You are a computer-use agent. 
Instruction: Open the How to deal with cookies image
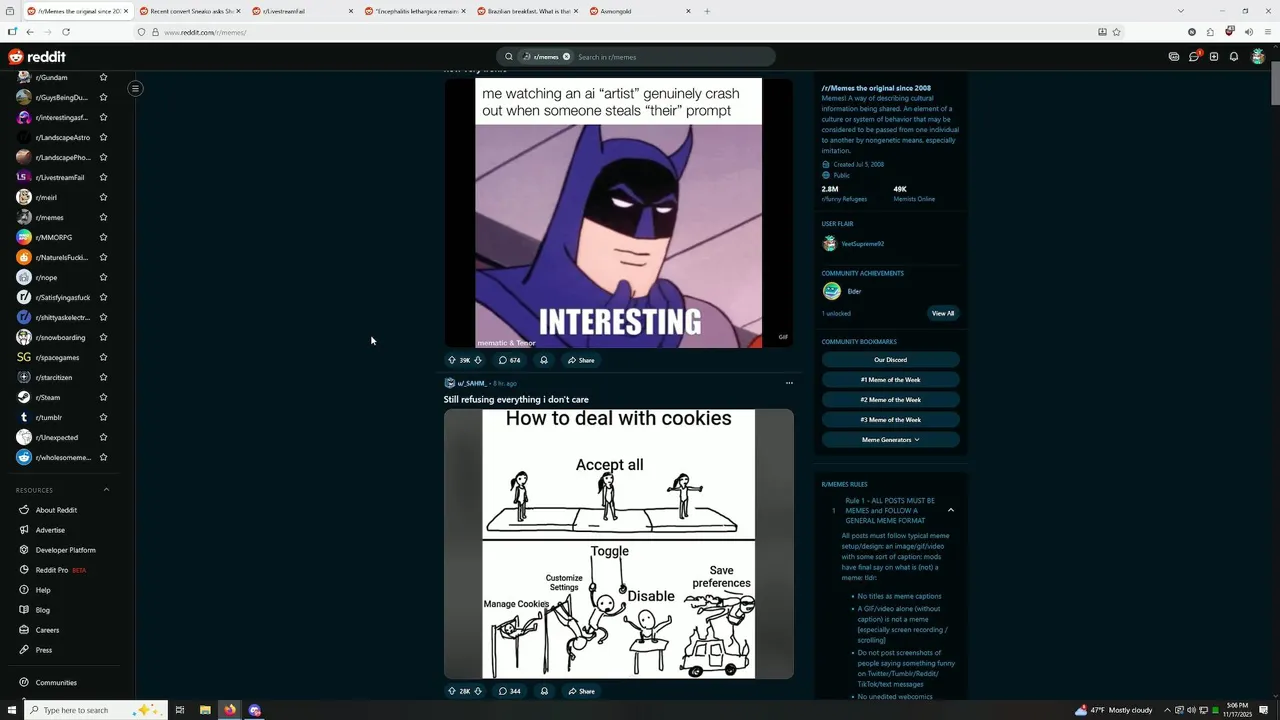[618, 544]
